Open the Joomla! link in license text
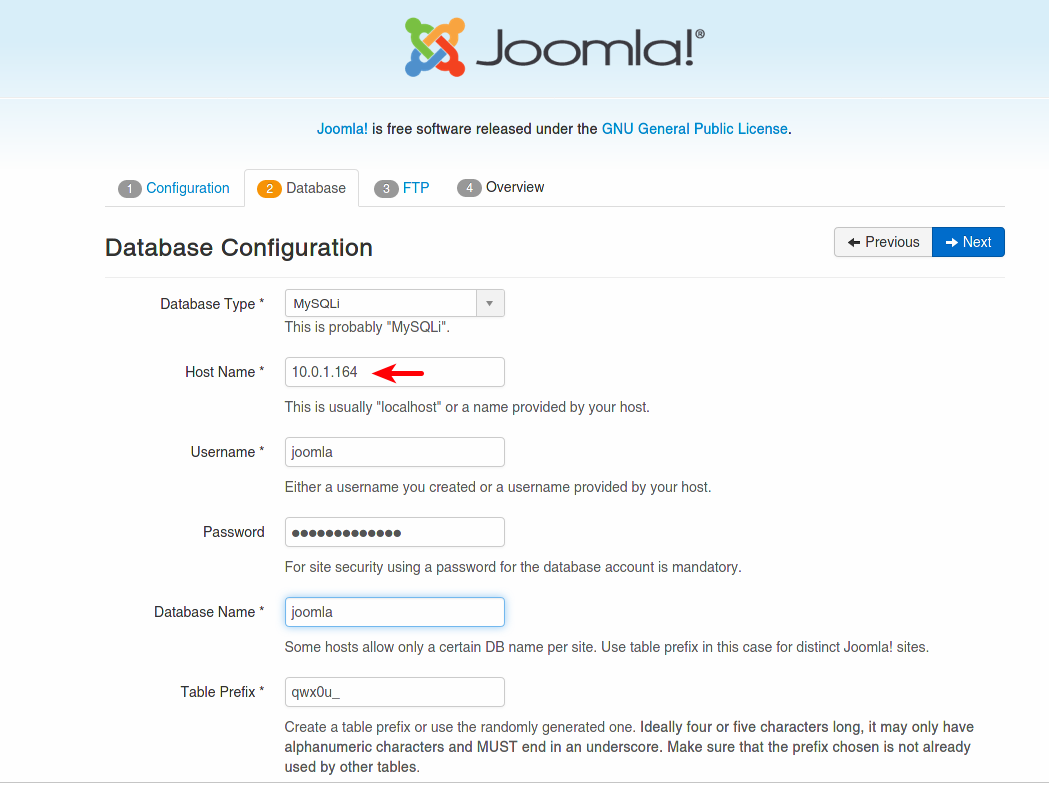 click(x=342, y=129)
